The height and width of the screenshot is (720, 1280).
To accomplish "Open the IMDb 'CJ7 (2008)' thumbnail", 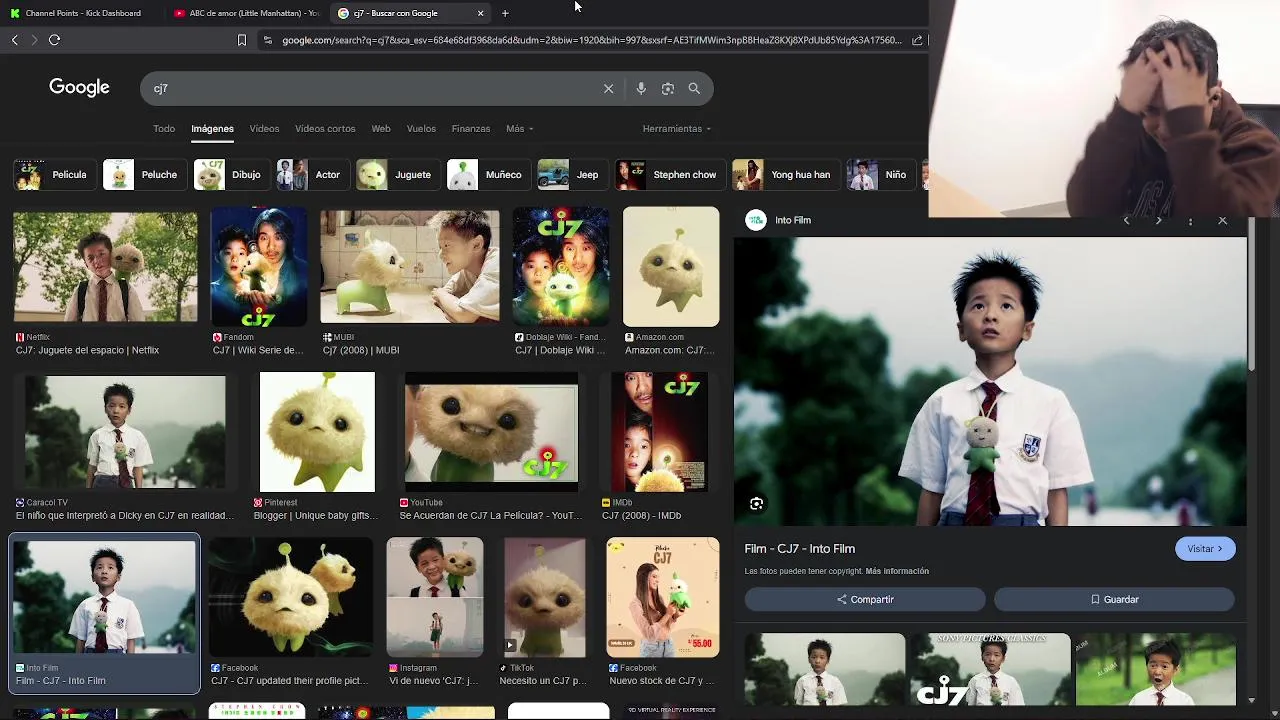I will [x=659, y=432].
